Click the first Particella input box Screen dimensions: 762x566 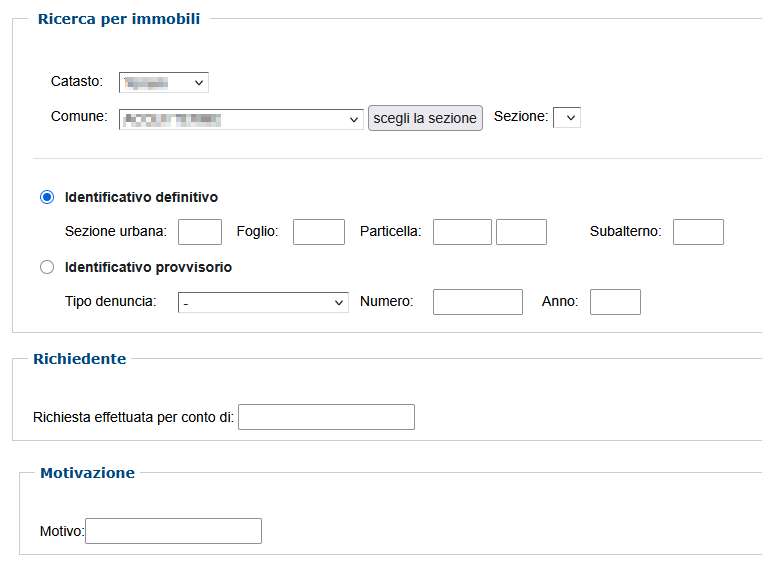coord(462,232)
